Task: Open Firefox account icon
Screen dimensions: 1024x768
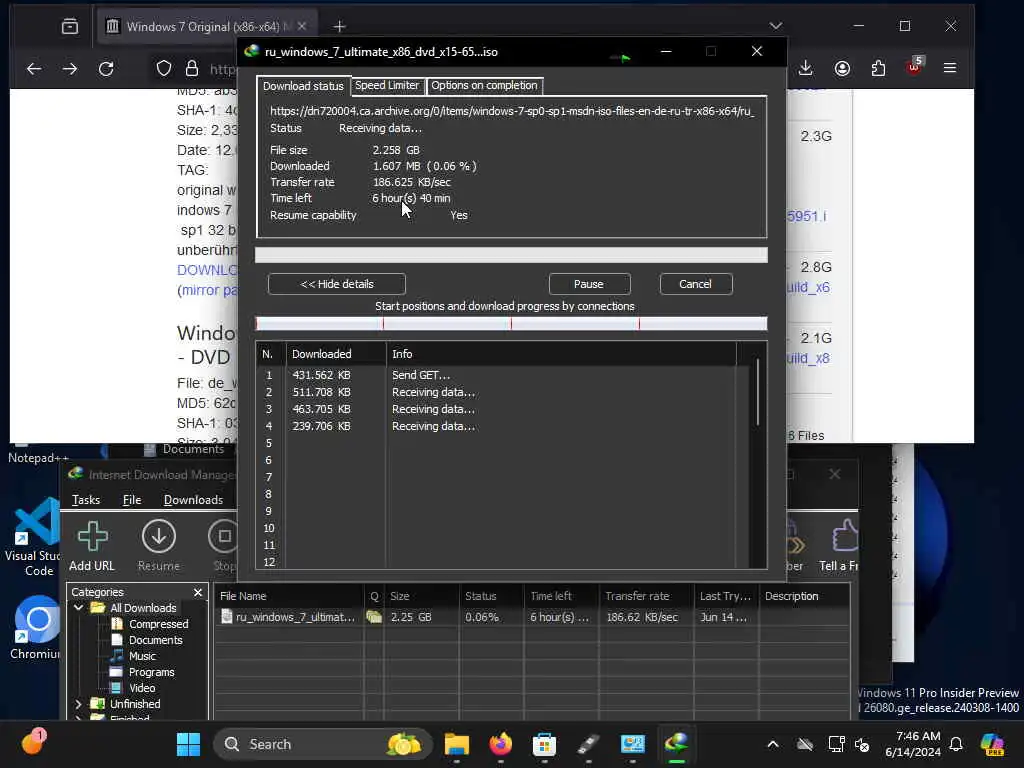Action: [842, 68]
